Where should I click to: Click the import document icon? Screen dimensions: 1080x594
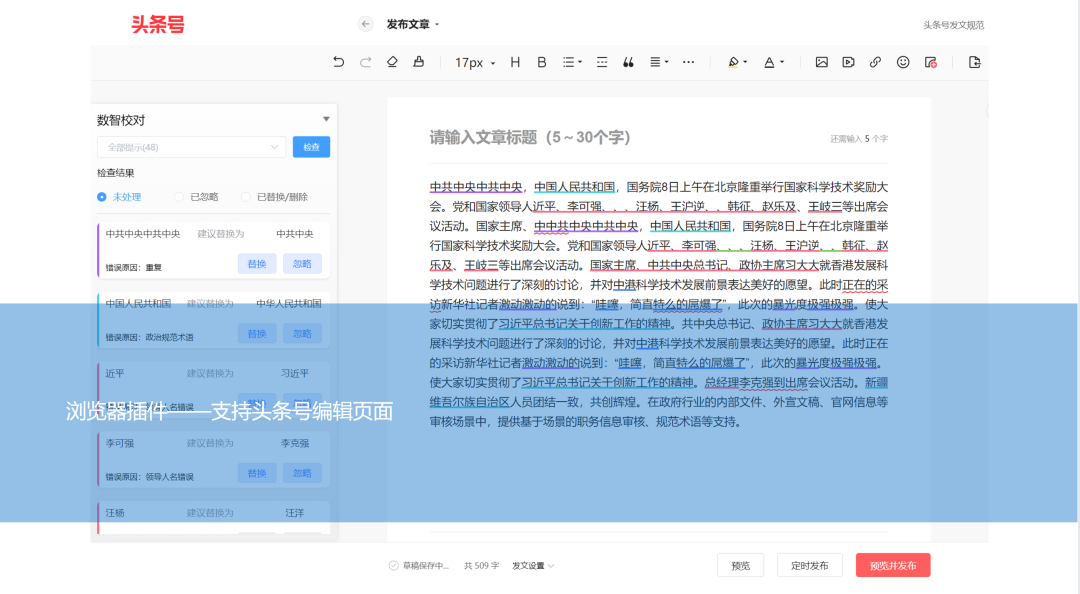(x=974, y=62)
